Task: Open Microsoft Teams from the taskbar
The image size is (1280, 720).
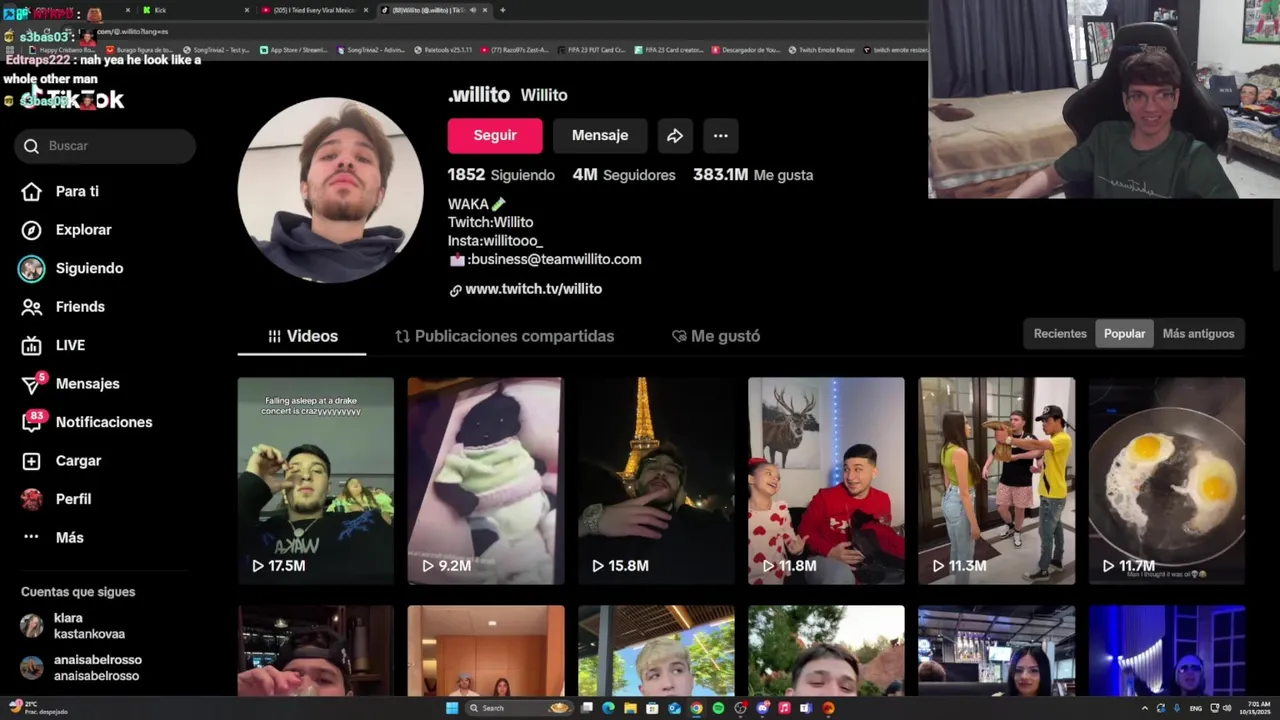Action: pos(806,708)
